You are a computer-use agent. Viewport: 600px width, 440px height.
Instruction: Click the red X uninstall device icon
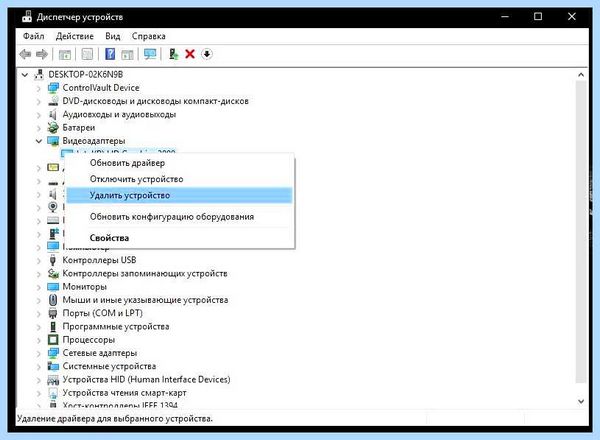pyautogui.click(x=190, y=54)
